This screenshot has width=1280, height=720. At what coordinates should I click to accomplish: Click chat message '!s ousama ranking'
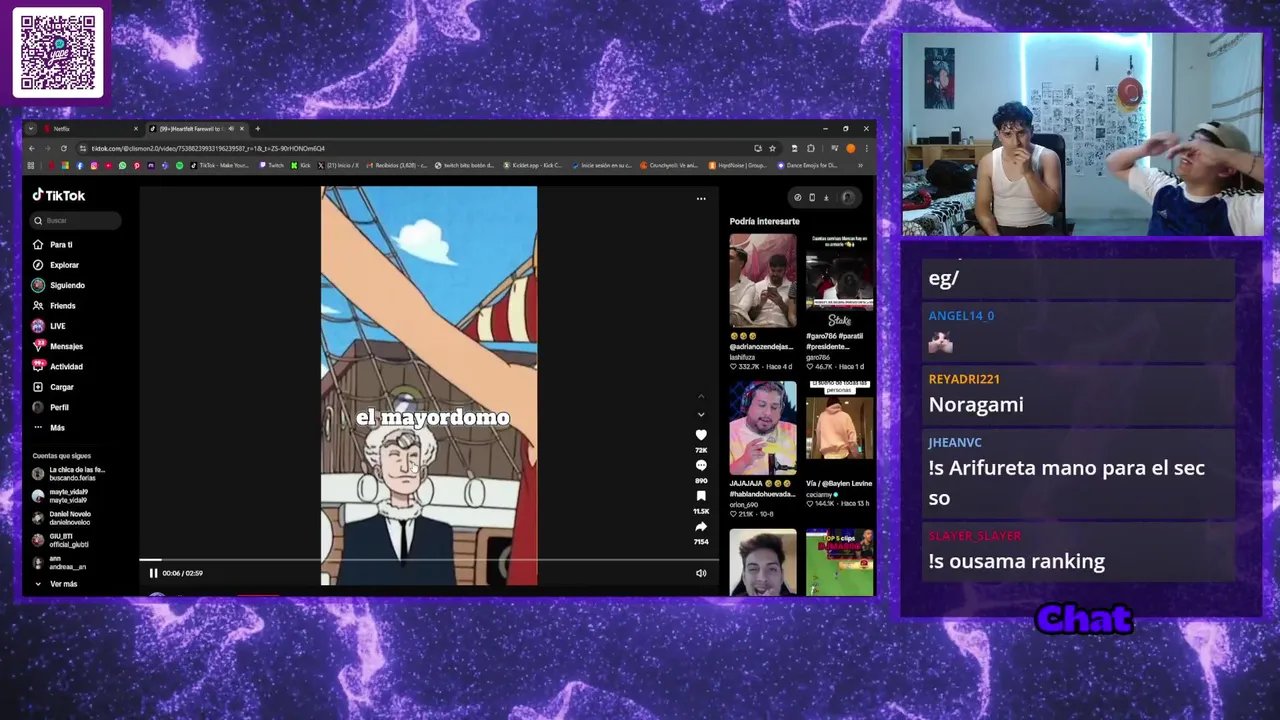[x=1017, y=561]
